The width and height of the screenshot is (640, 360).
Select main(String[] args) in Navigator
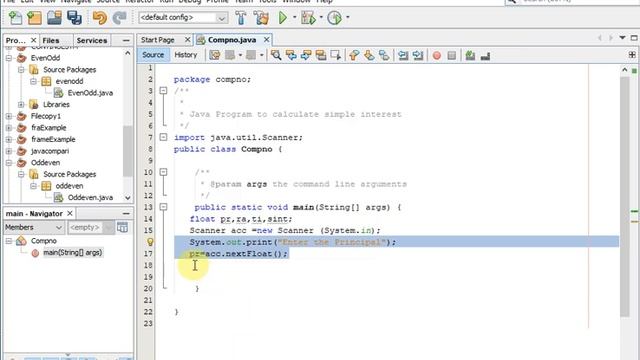pos(73,253)
